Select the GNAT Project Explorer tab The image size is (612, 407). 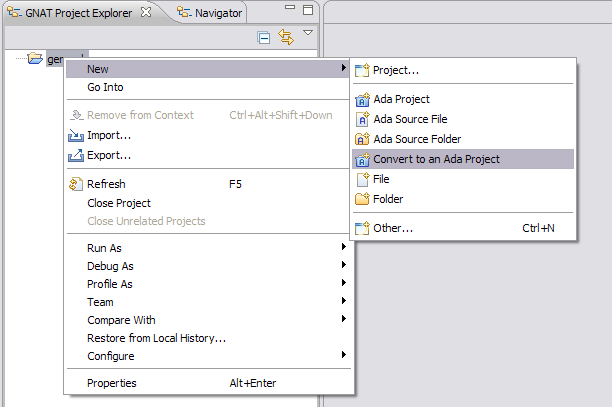pos(78,13)
